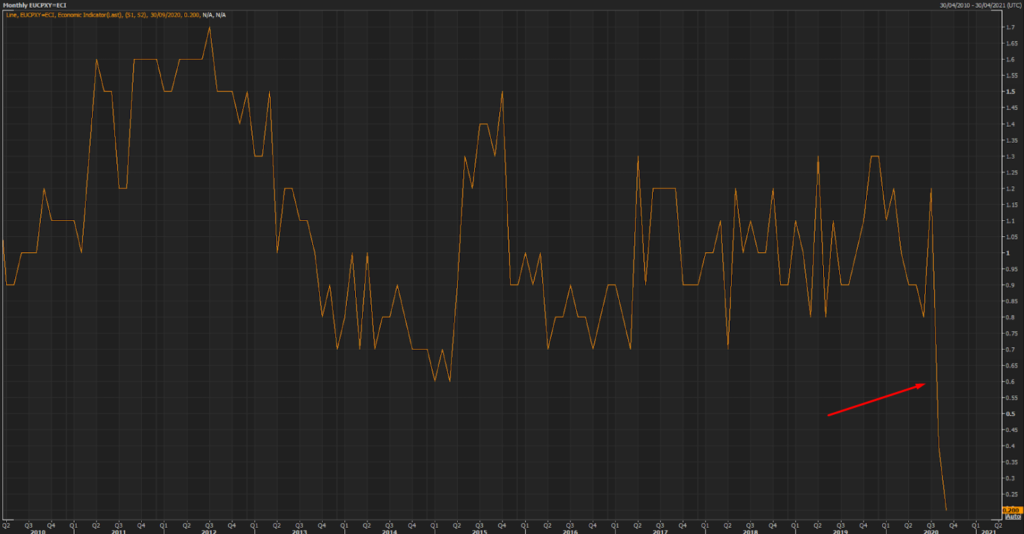1024x534 pixels.
Task: Click the 1.7 label on the price axis
Action: click(1008, 27)
